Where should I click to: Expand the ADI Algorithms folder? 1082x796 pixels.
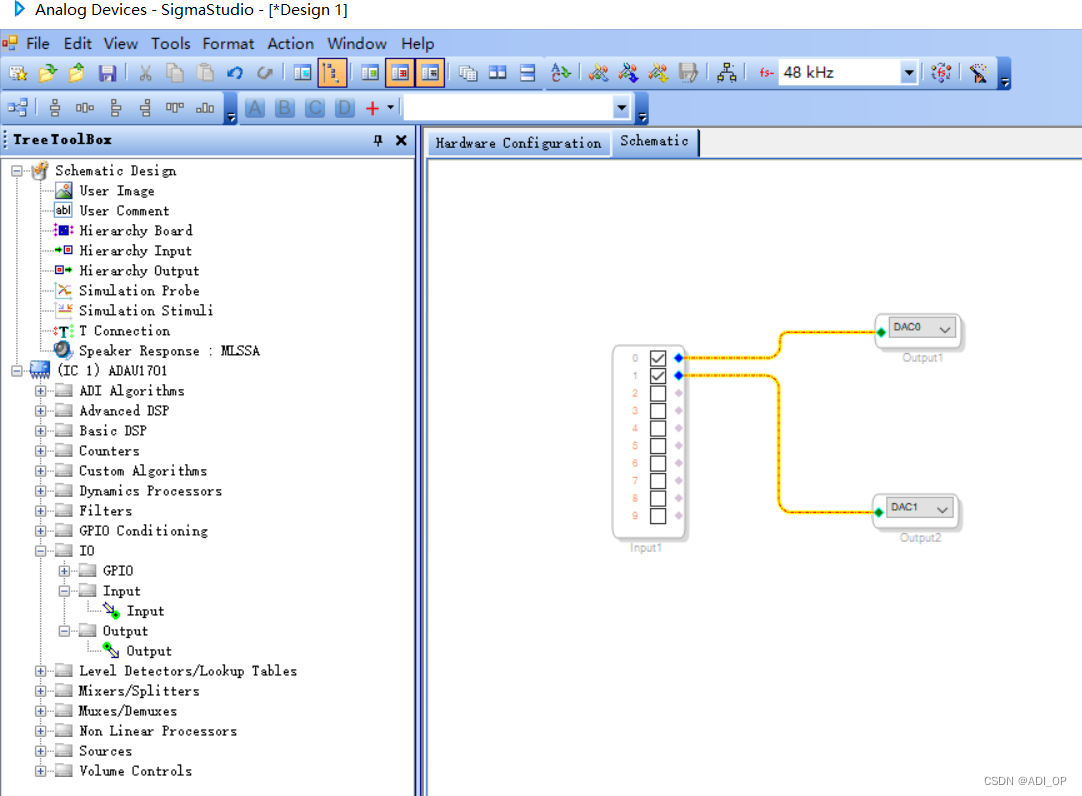41,391
